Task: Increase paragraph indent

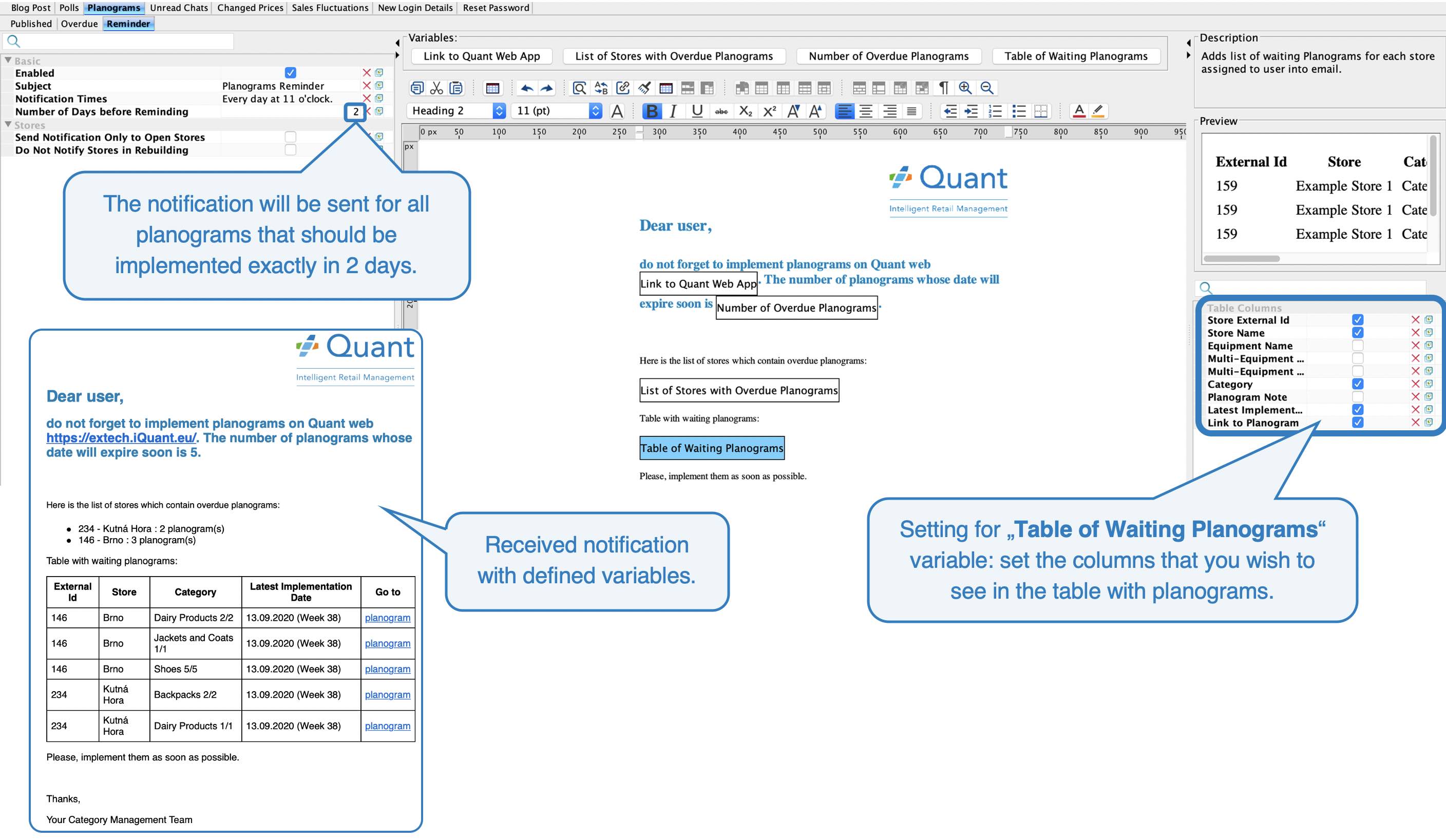Action: (972, 111)
